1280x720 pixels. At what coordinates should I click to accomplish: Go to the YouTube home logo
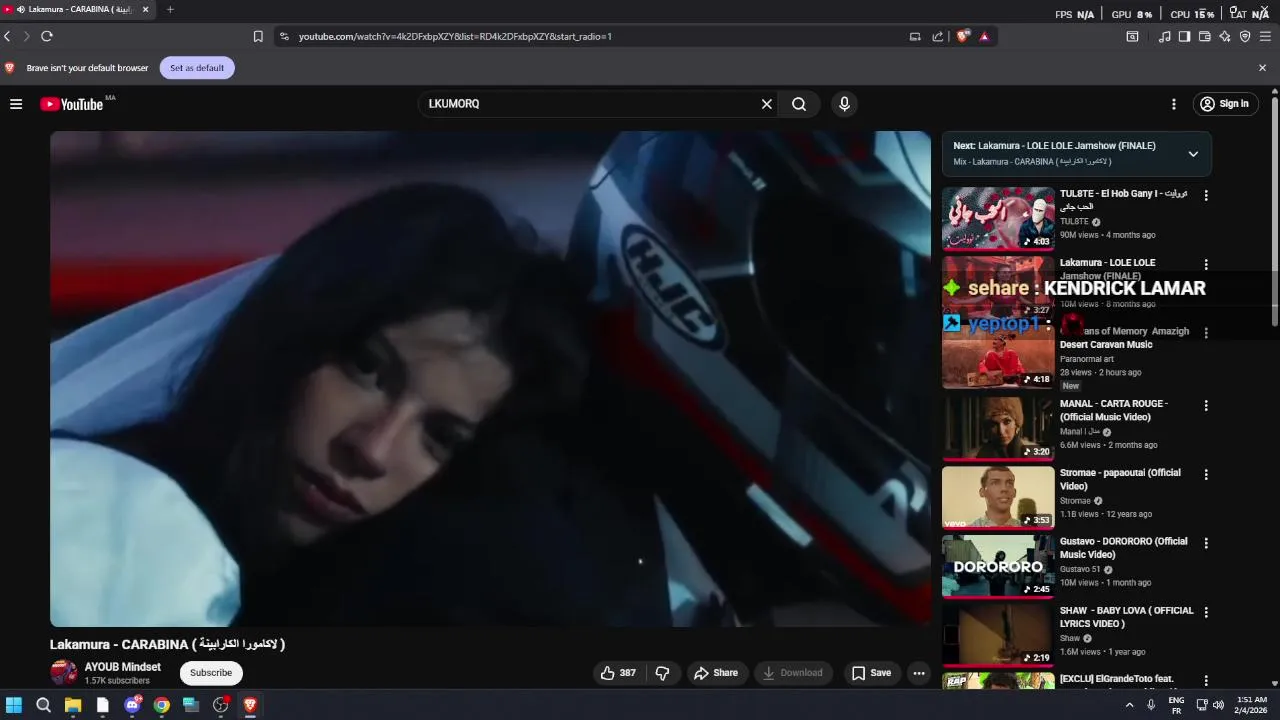(71, 104)
